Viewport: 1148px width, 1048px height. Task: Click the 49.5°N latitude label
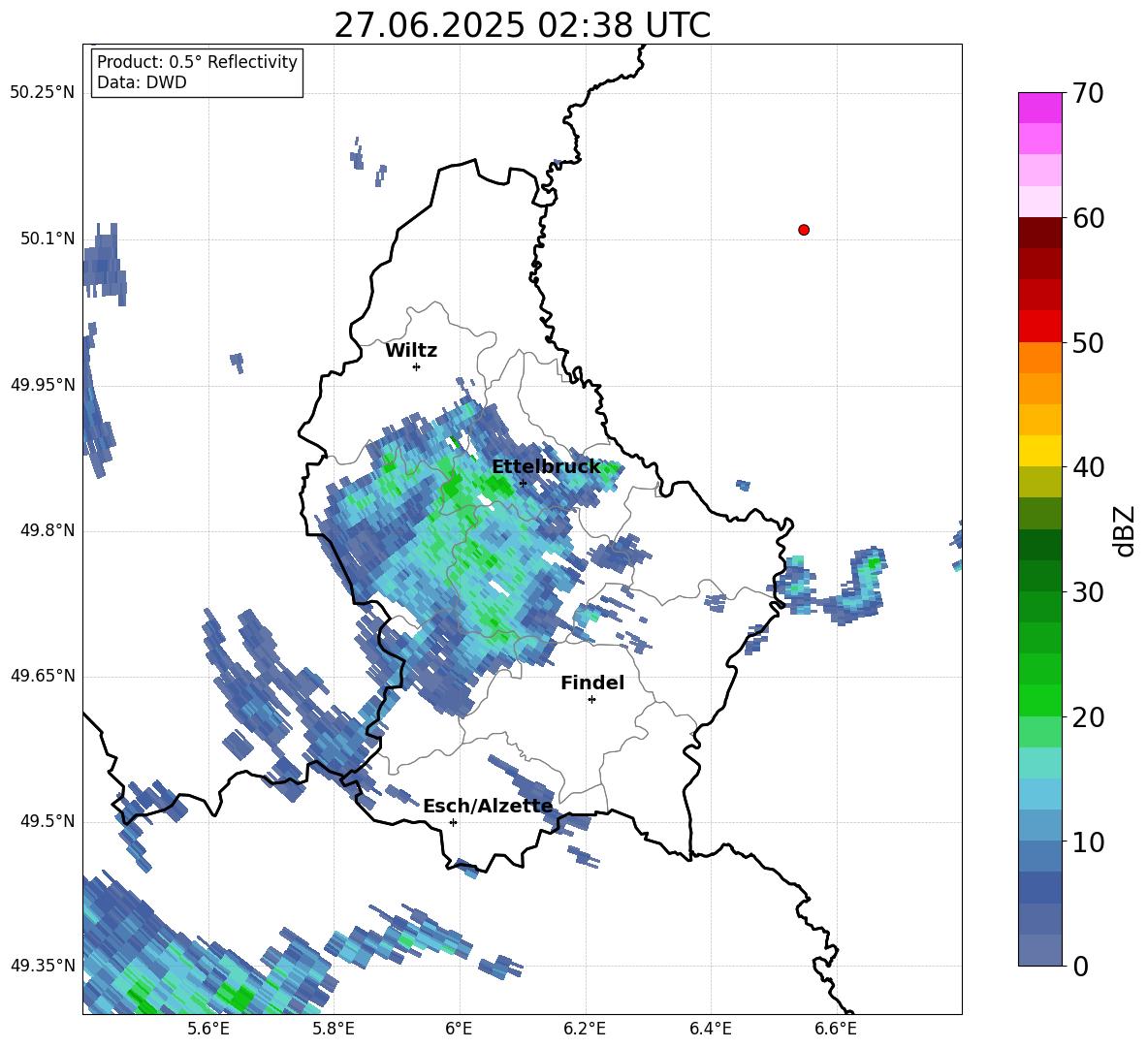(48, 821)
